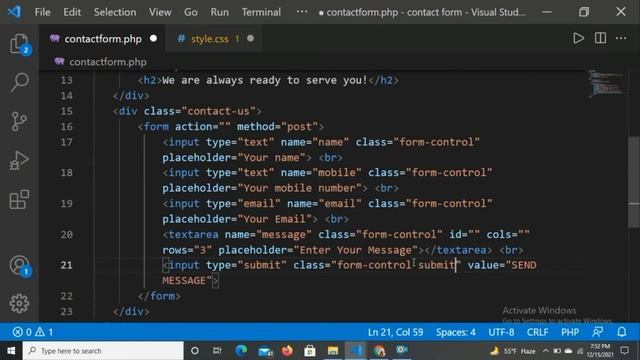This screenshot has height=360, width=640.
Task: Change indentation via Spaces: 4
Action: [456, 332]
